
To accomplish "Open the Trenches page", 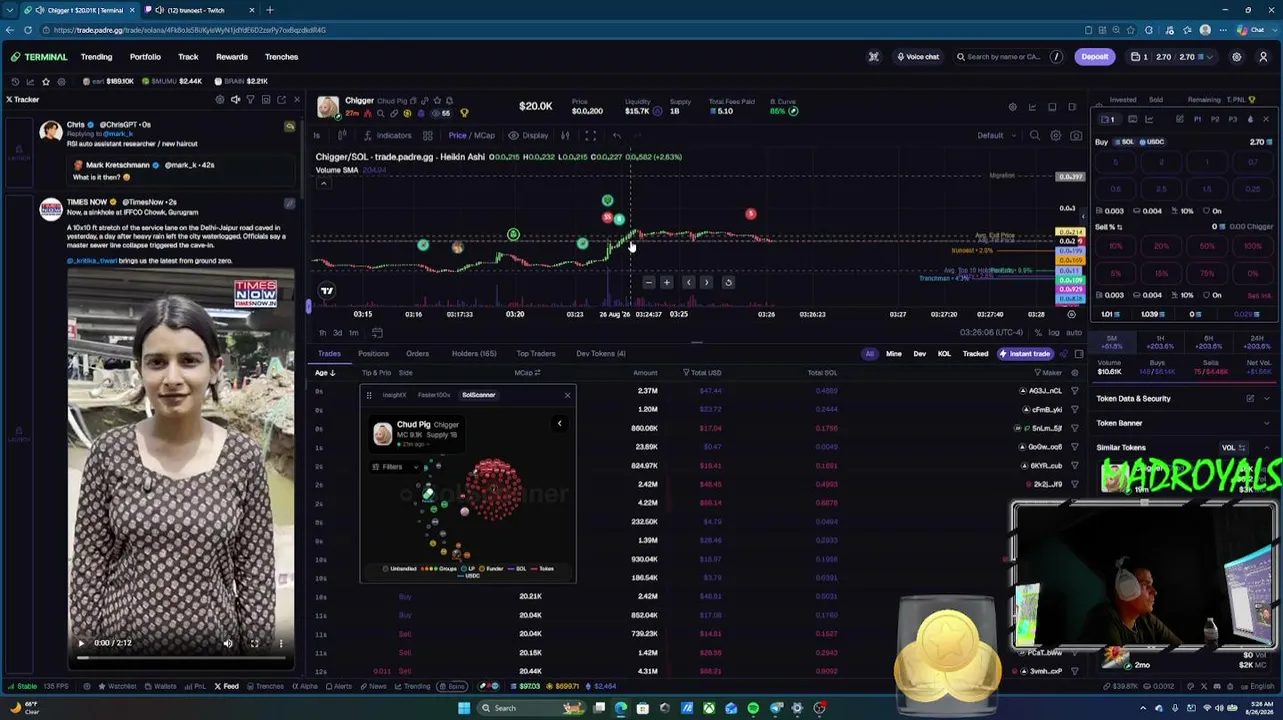I will (x=281, y=57).
